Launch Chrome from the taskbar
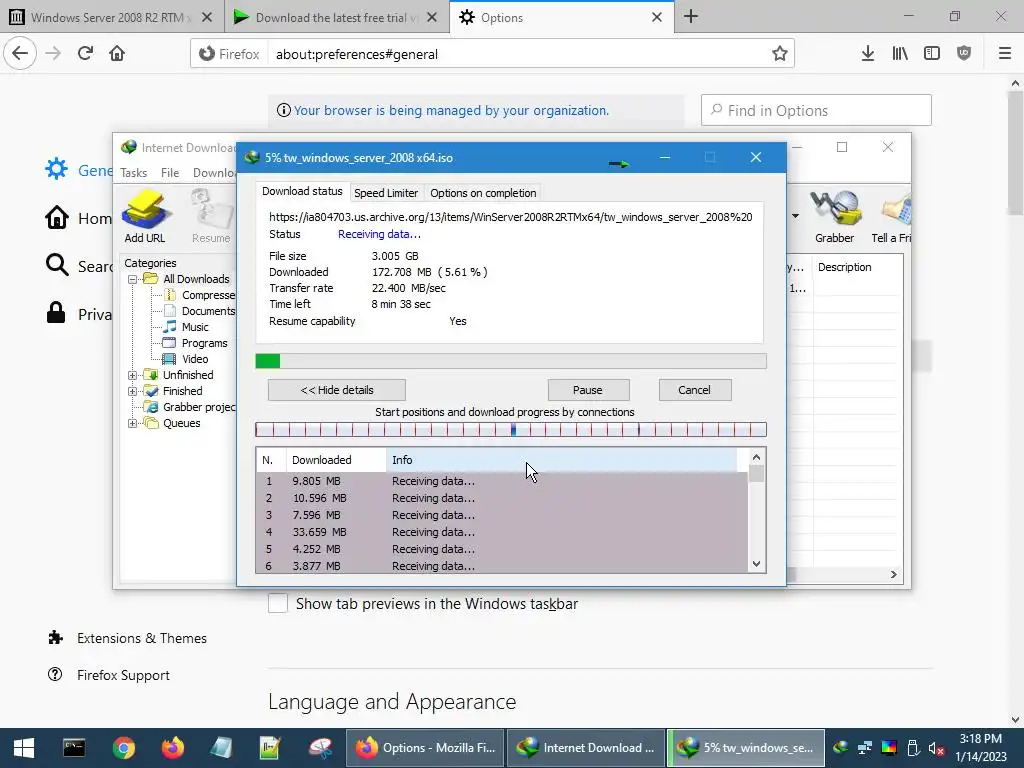 123,748
